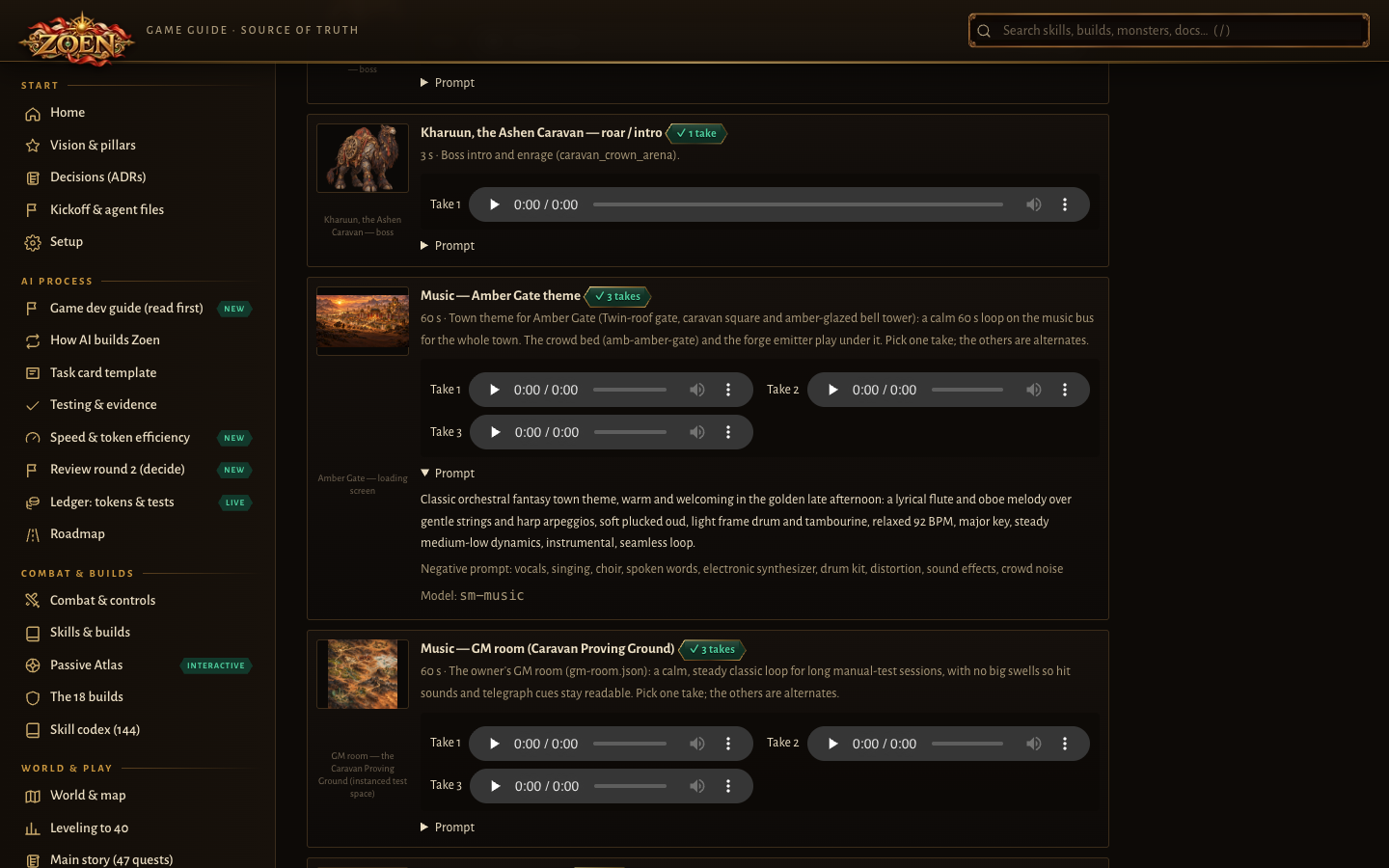Open Game dev guide (read first) page

(x=136, y=309)
